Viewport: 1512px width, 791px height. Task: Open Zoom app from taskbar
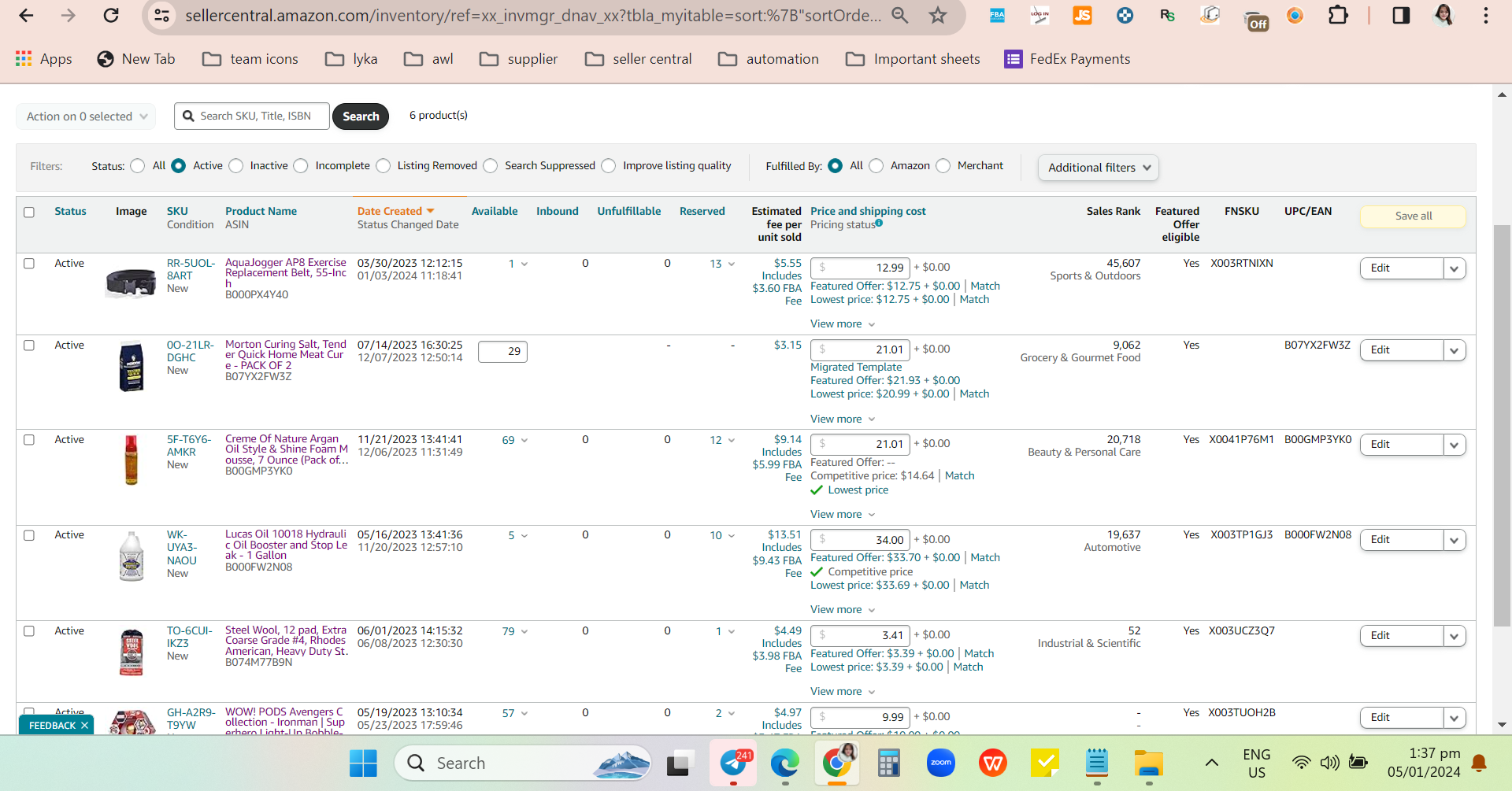(x=941, y=763)
